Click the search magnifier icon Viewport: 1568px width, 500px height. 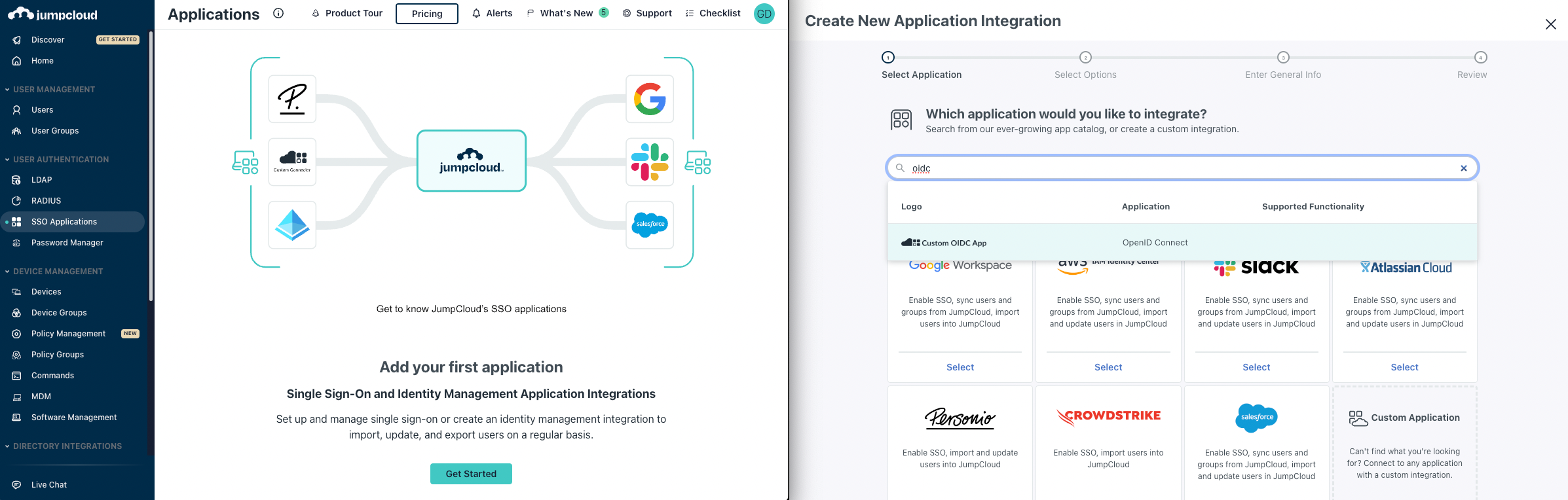(901, 168)
